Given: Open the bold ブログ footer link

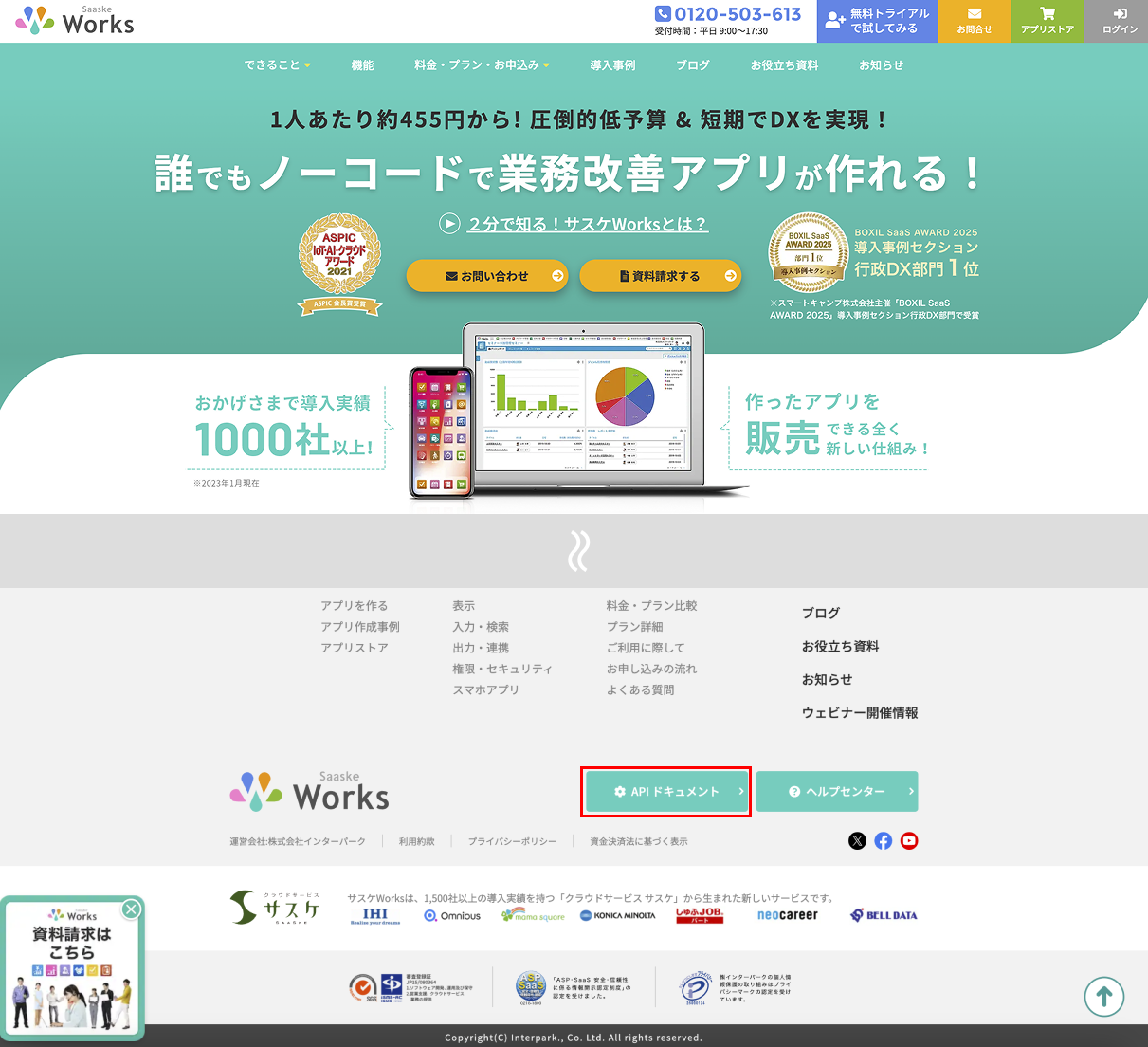Looking at the screenshot, I should click(x=821, y=614).
